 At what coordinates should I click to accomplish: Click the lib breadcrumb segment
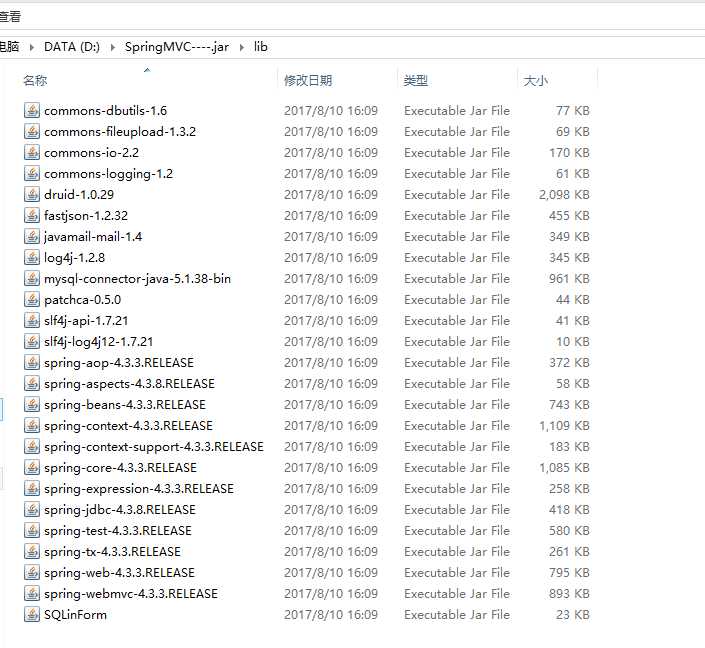(260, 46)
